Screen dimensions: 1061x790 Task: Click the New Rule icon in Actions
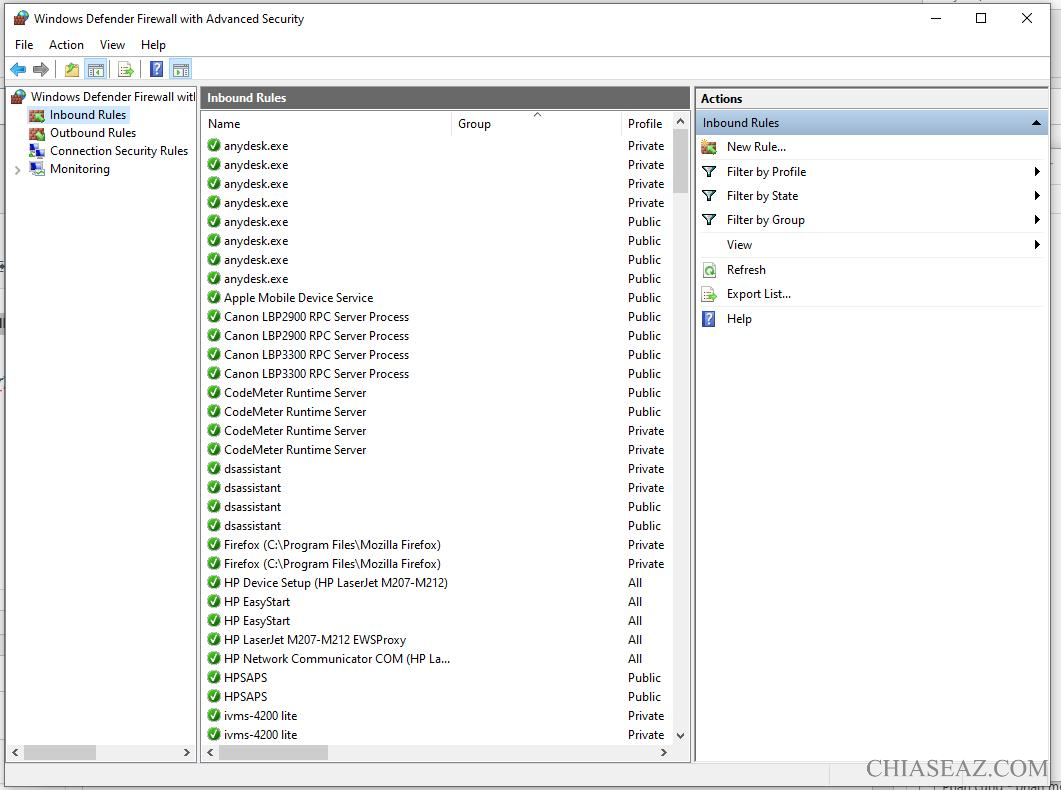click(709, 147)
